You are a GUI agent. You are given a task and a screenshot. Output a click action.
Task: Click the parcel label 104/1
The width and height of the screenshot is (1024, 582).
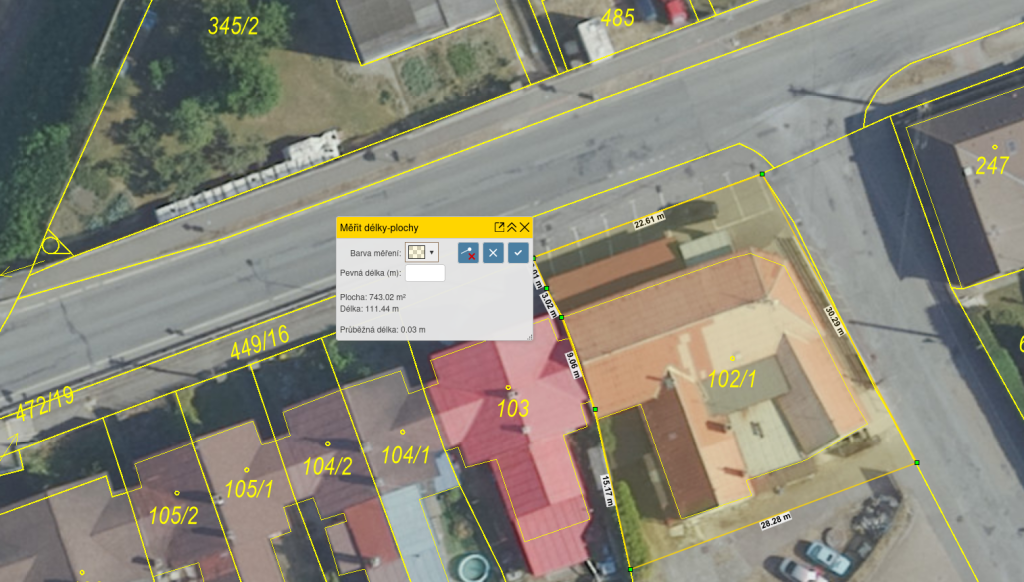pos(405,456)
